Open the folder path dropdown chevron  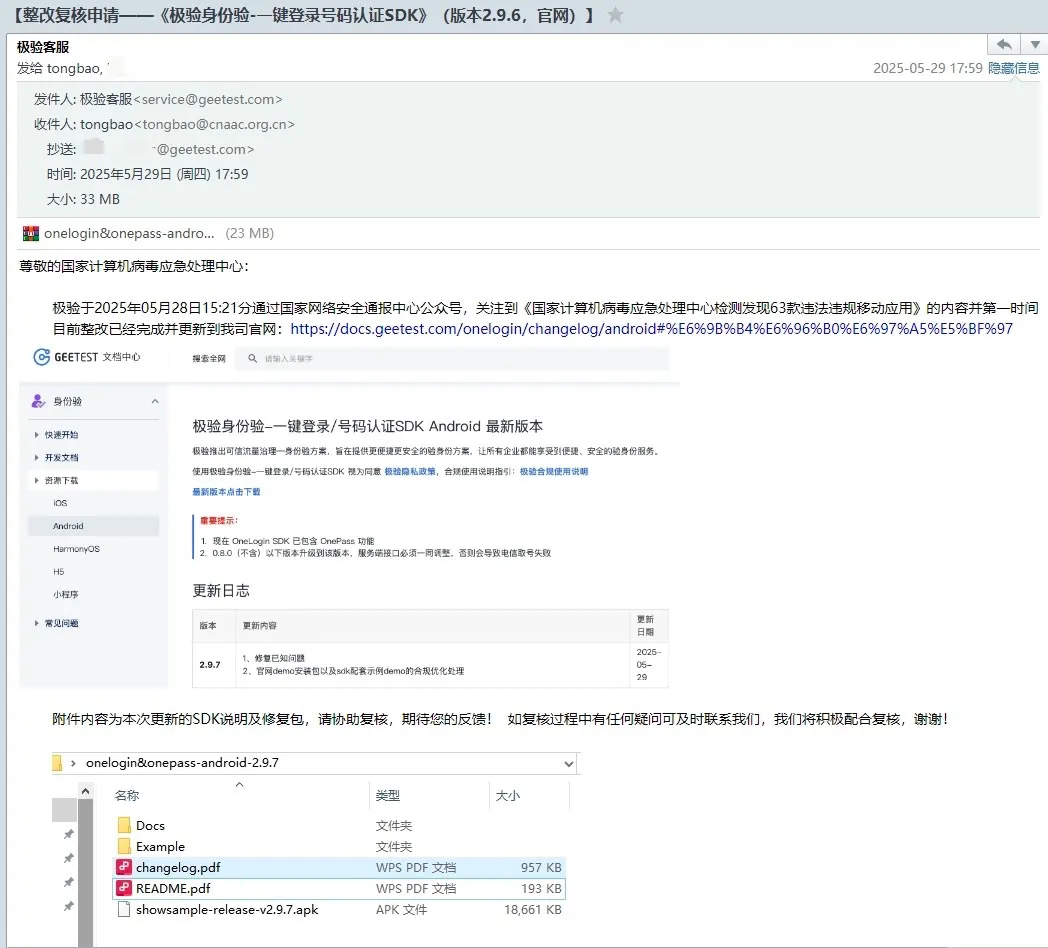(568, 763)
